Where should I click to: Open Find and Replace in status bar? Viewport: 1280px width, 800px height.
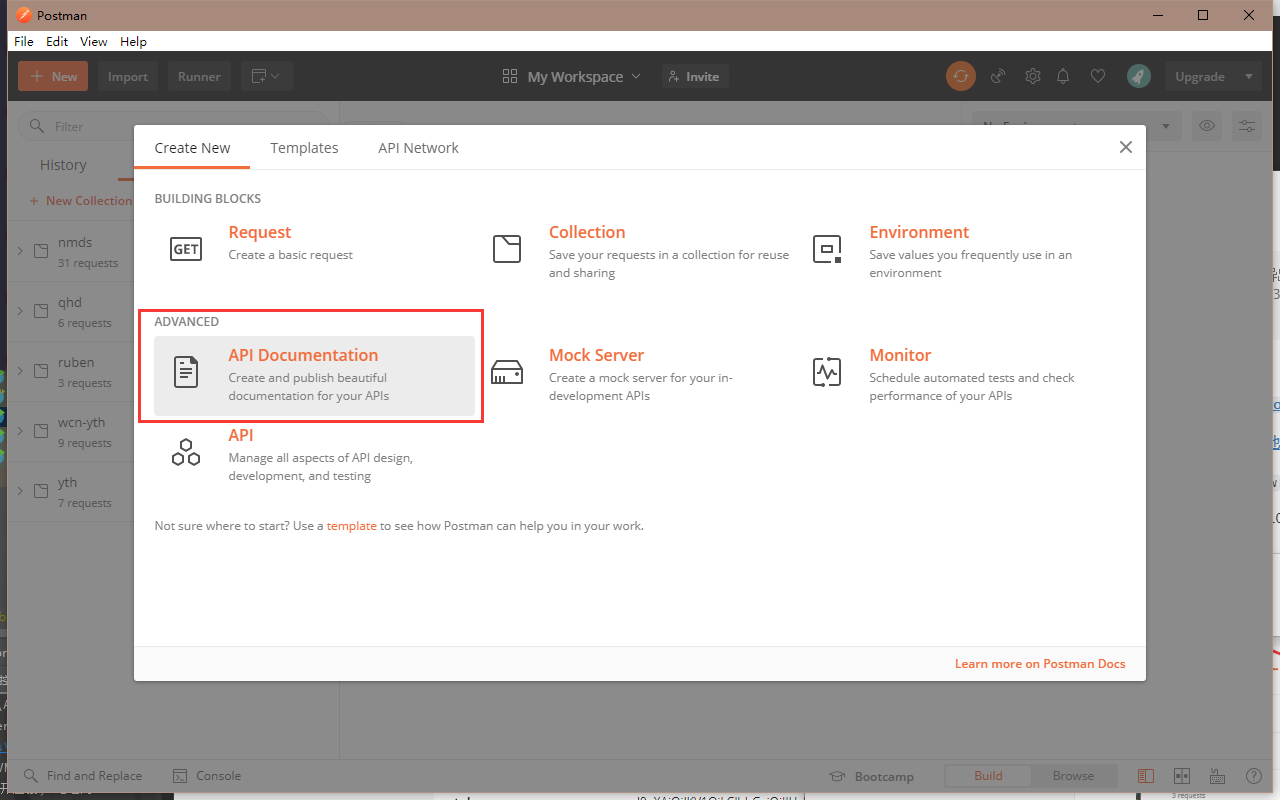point(83,776)
